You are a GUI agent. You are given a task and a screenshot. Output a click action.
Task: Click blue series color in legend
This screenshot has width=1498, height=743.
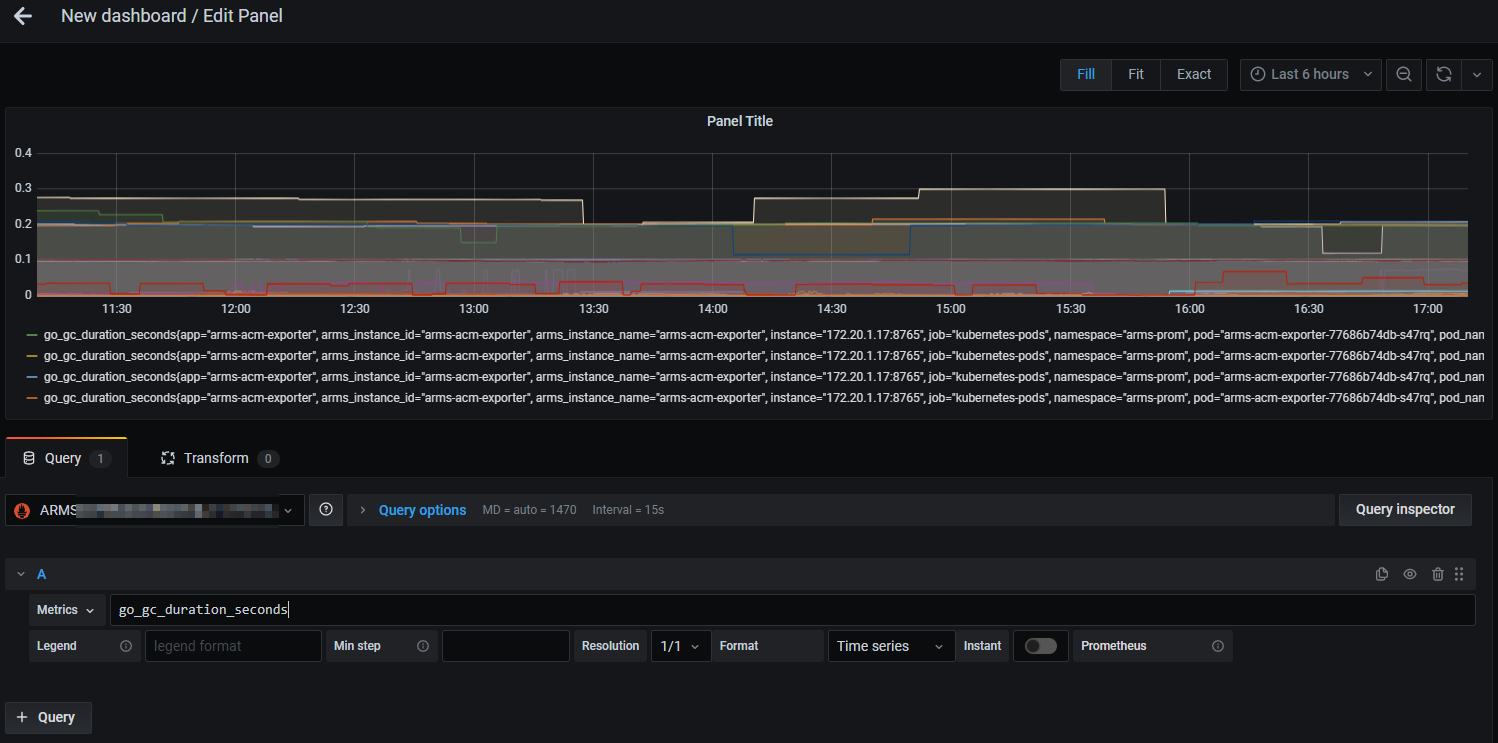[x=31, y=376]
